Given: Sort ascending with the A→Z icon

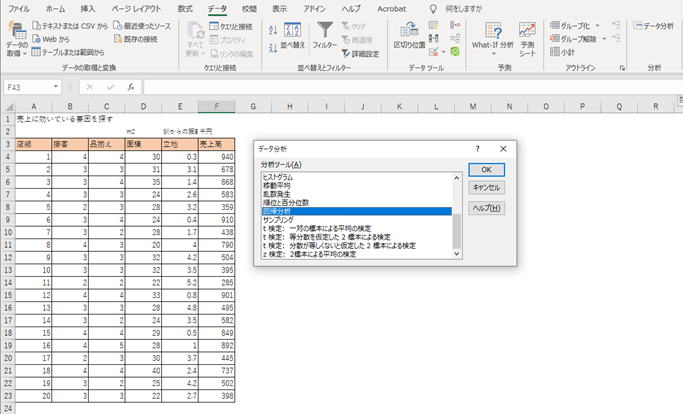Looking at the screenshot, I should tap(273, 30).
